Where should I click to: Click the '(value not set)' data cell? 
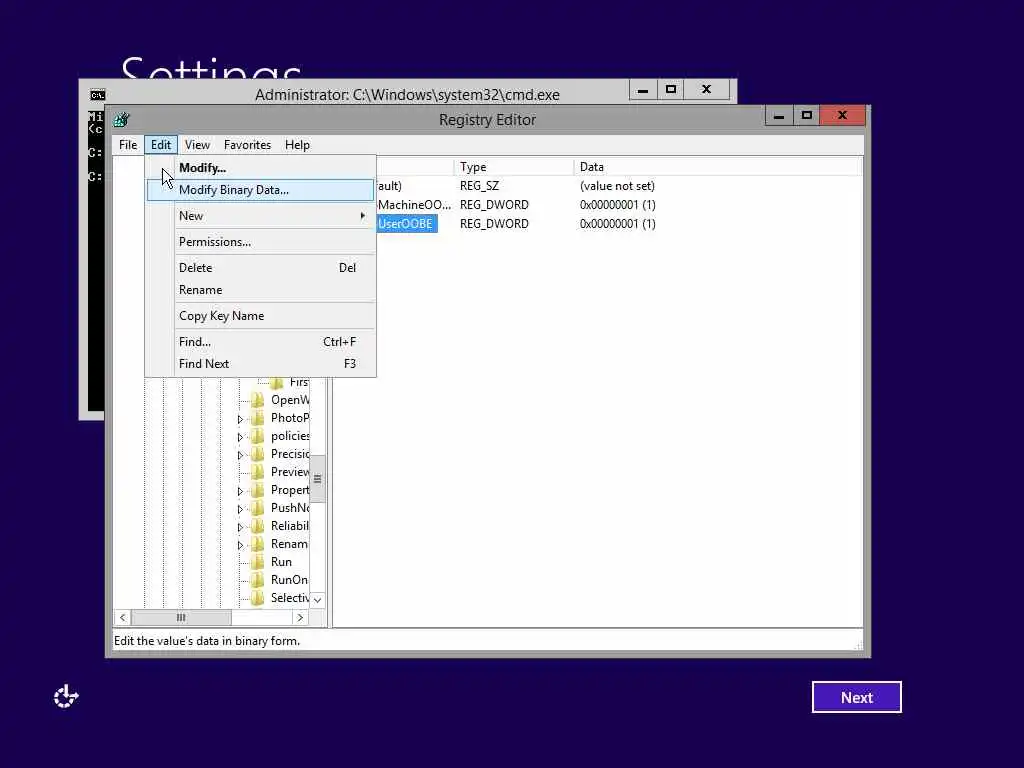click(x=617, y=186)
